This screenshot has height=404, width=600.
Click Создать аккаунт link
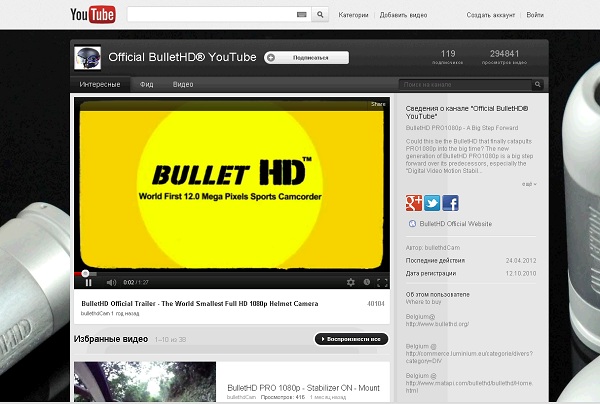[491, 15]
